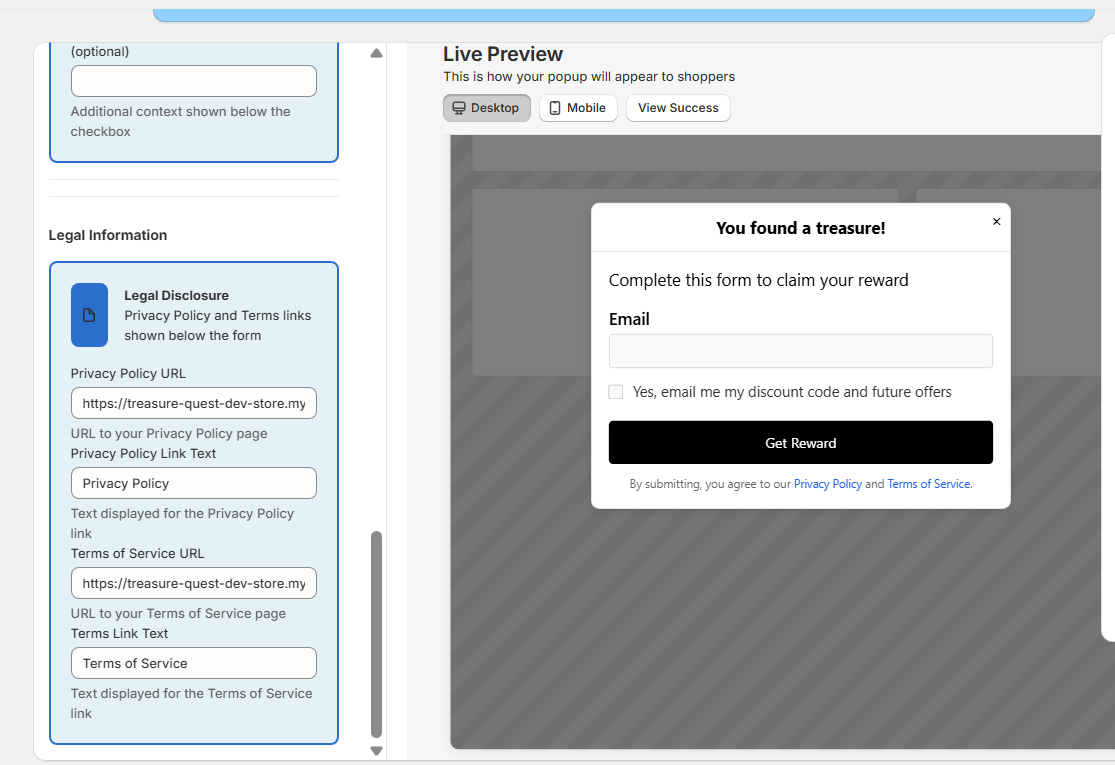1115x765 pixels.
Task: Select the Desktop preview mode button
Action: tap(486, 107)
